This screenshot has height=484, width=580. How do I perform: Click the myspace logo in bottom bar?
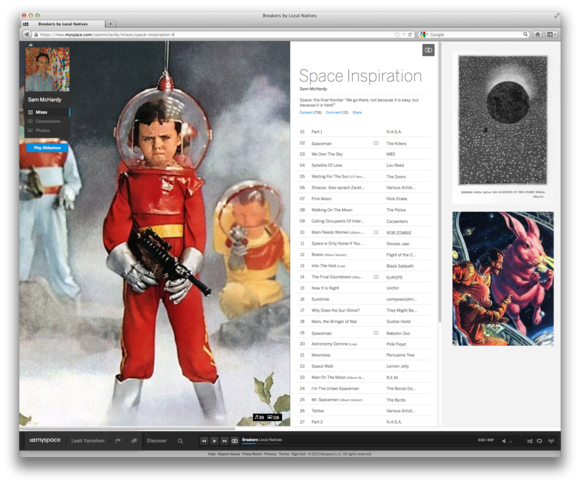pos(45,440)
